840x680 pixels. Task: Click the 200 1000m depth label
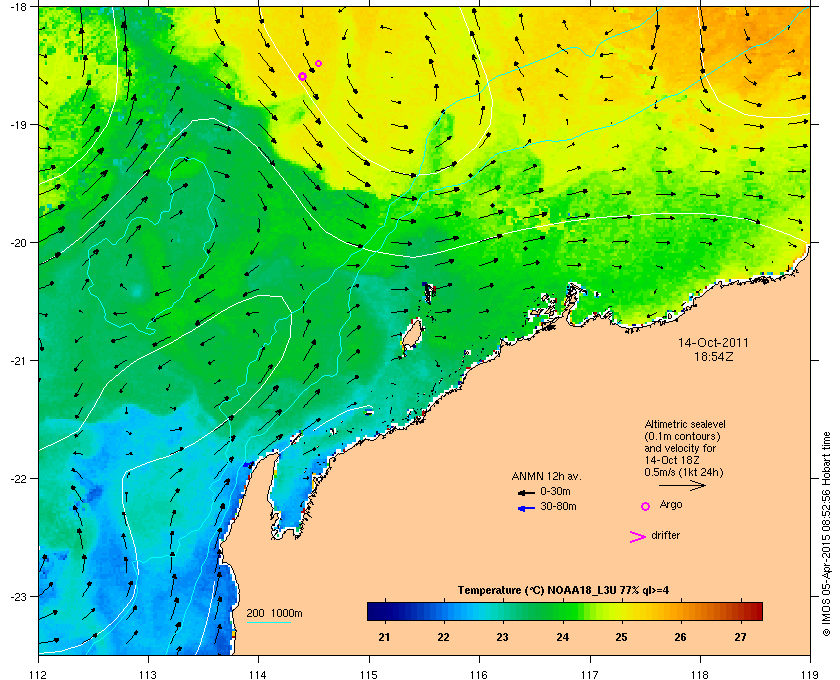274,614
